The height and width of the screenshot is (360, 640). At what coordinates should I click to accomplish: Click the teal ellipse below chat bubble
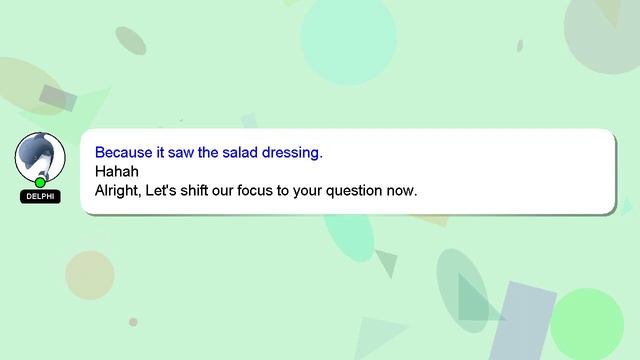click(349, 238)
